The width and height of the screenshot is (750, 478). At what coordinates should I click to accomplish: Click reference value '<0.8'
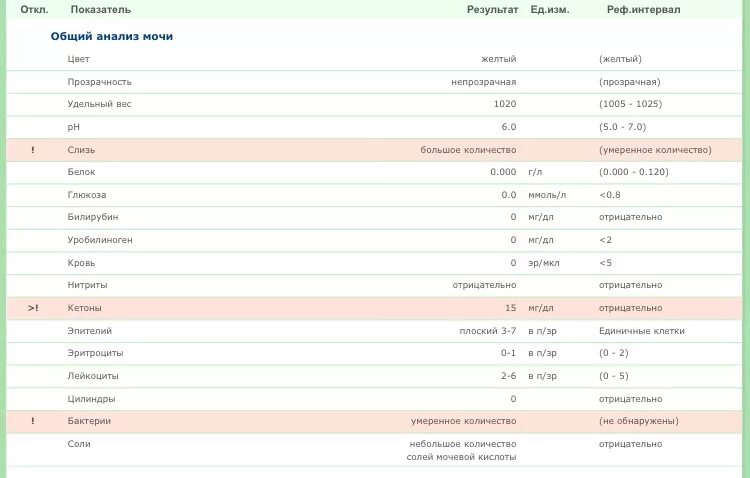(x=610, y=195)
